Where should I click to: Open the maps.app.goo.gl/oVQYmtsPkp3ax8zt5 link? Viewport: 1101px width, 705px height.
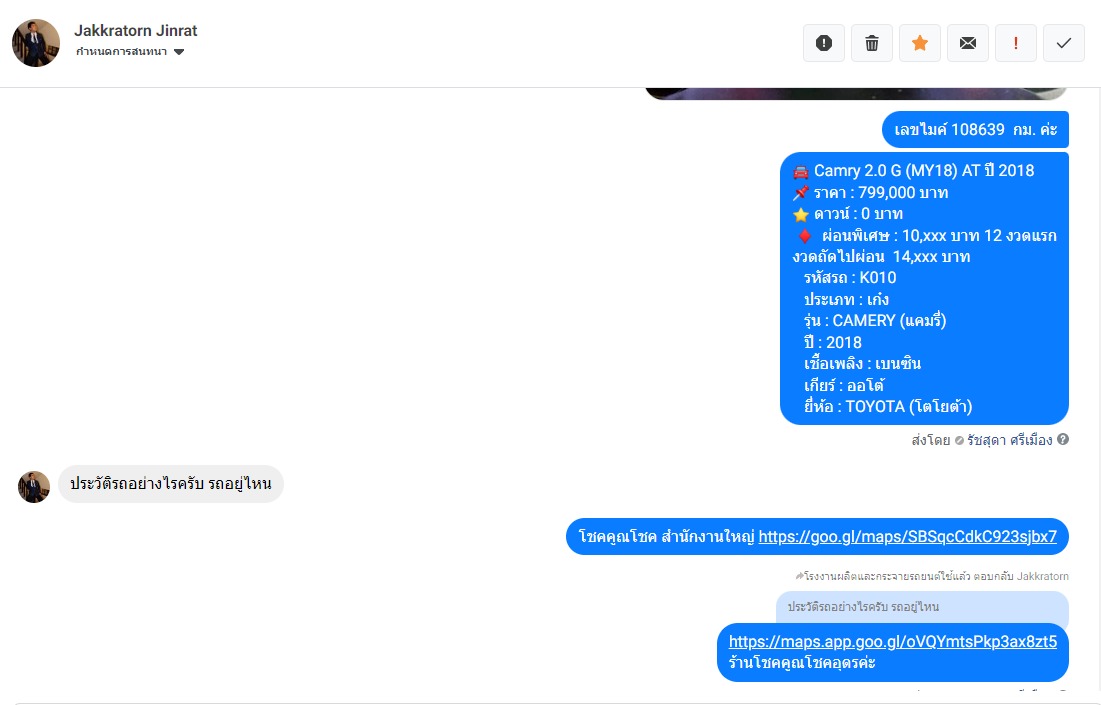pos(892,641)
